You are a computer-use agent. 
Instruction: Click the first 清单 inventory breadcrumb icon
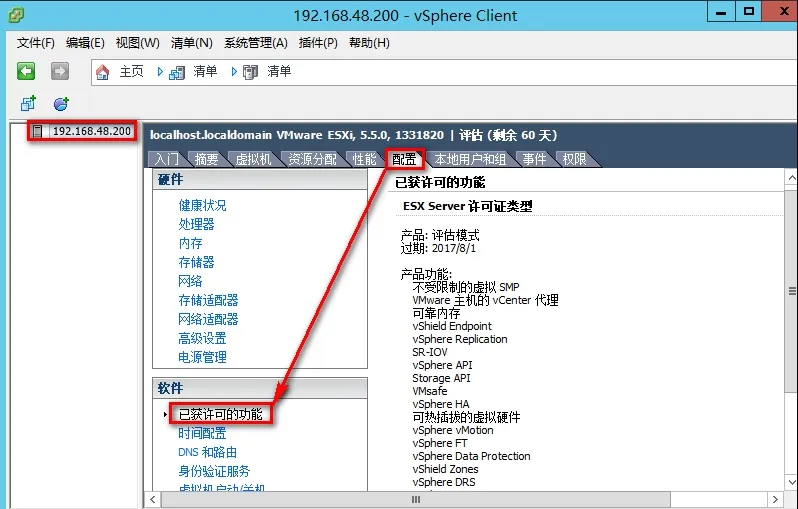(177, 72)
